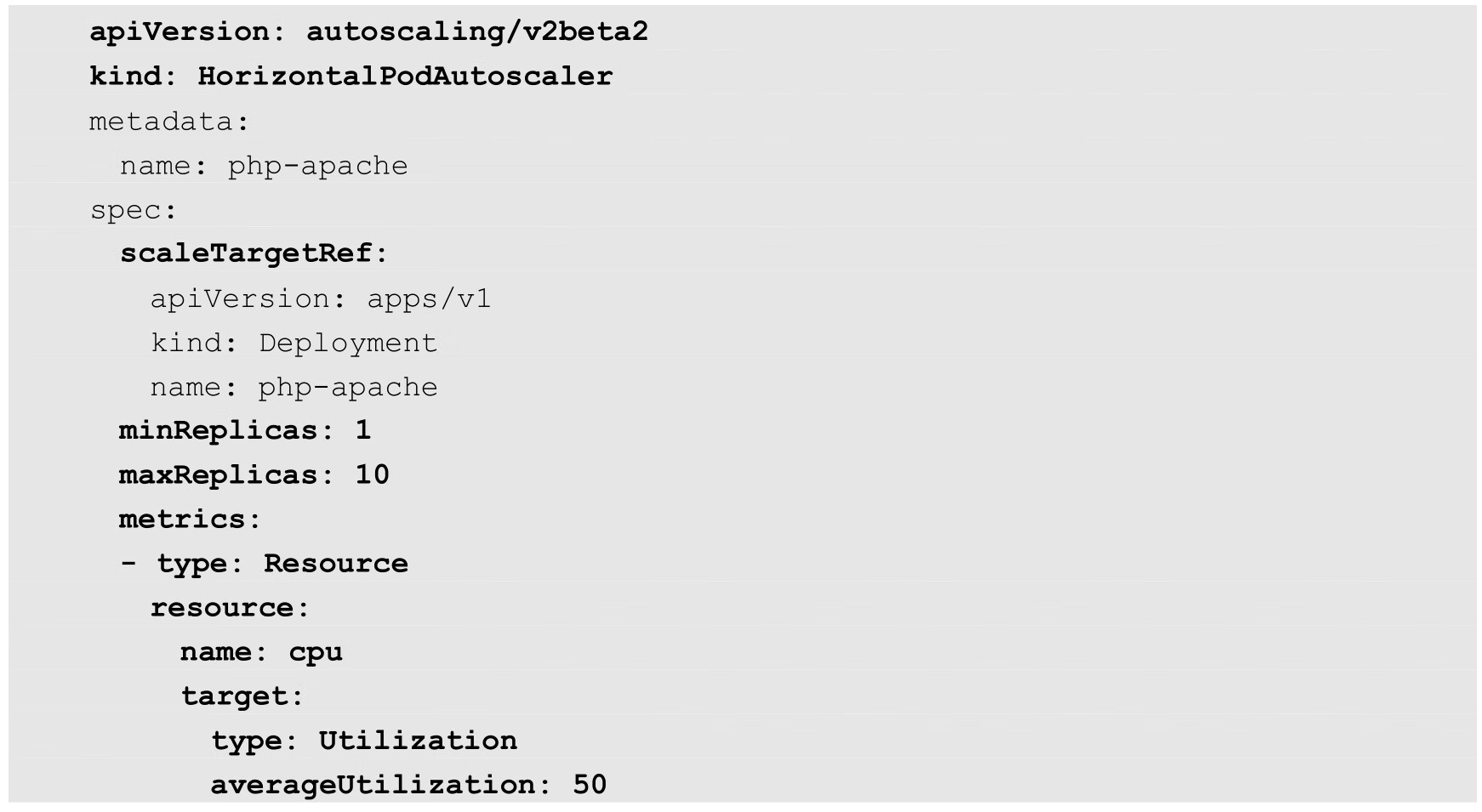
Task: Click the apps/v1 value
Action: 429,298
